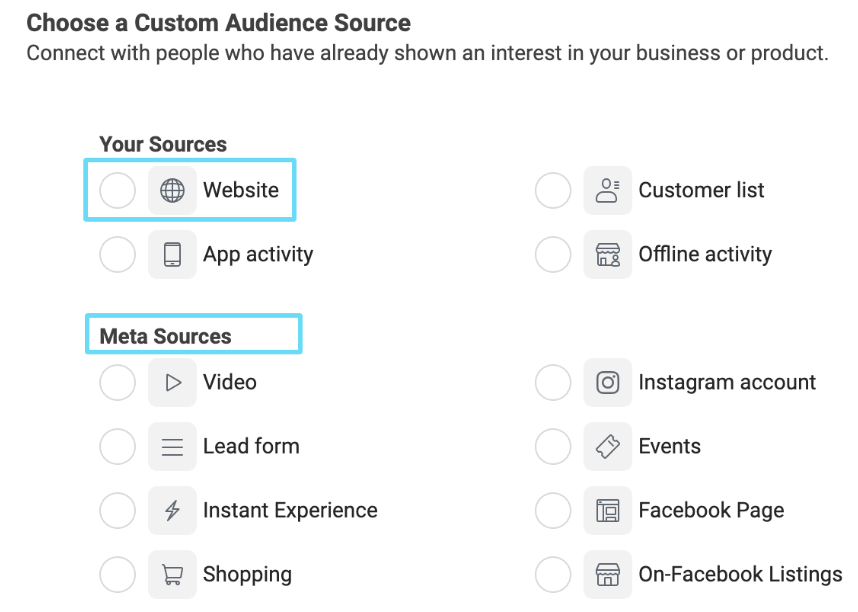Click the Instagram account label
This screenshot has width=858, height=612.
click(727, 383)
